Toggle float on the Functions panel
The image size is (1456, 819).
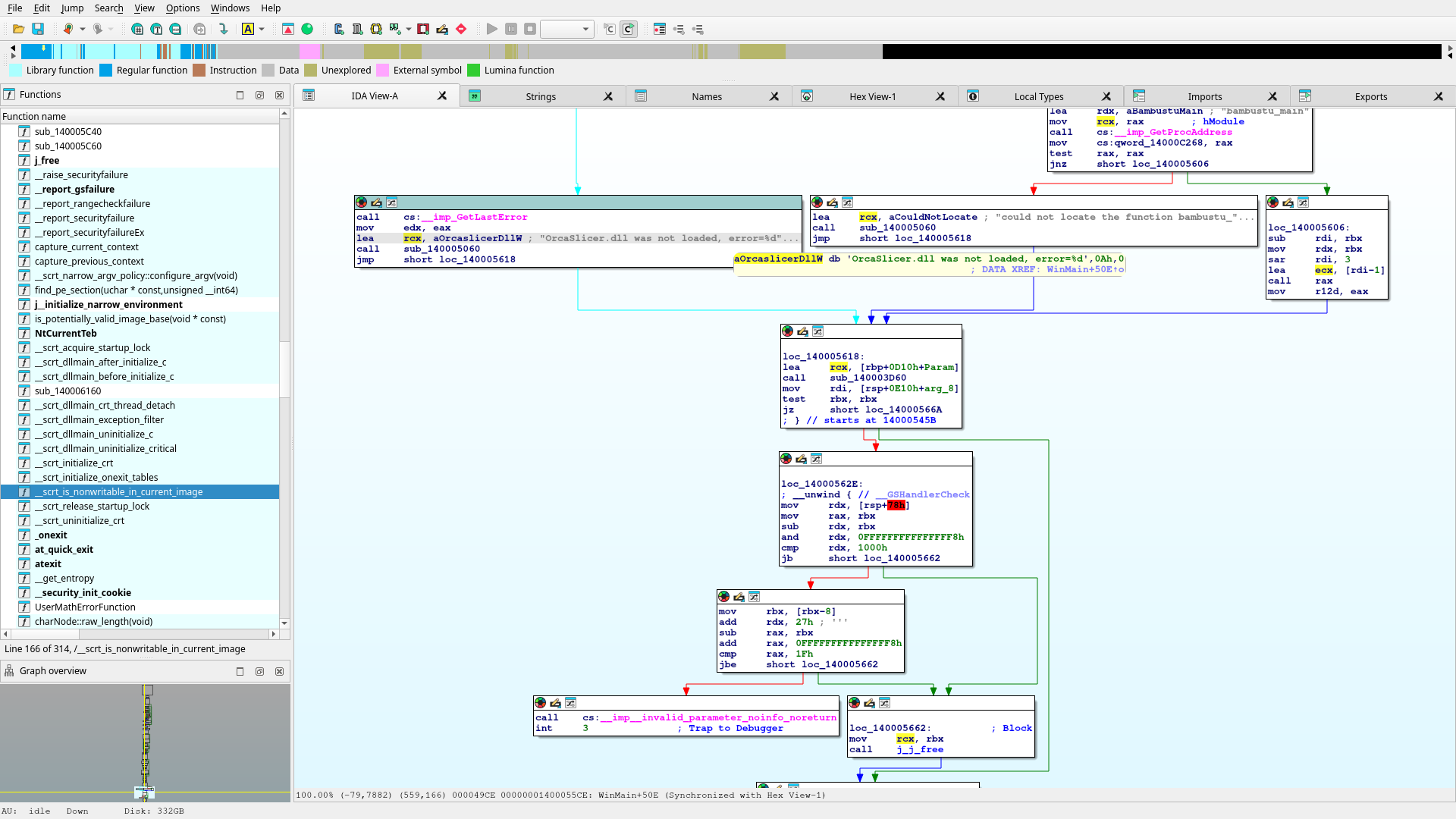coord(259,95)
